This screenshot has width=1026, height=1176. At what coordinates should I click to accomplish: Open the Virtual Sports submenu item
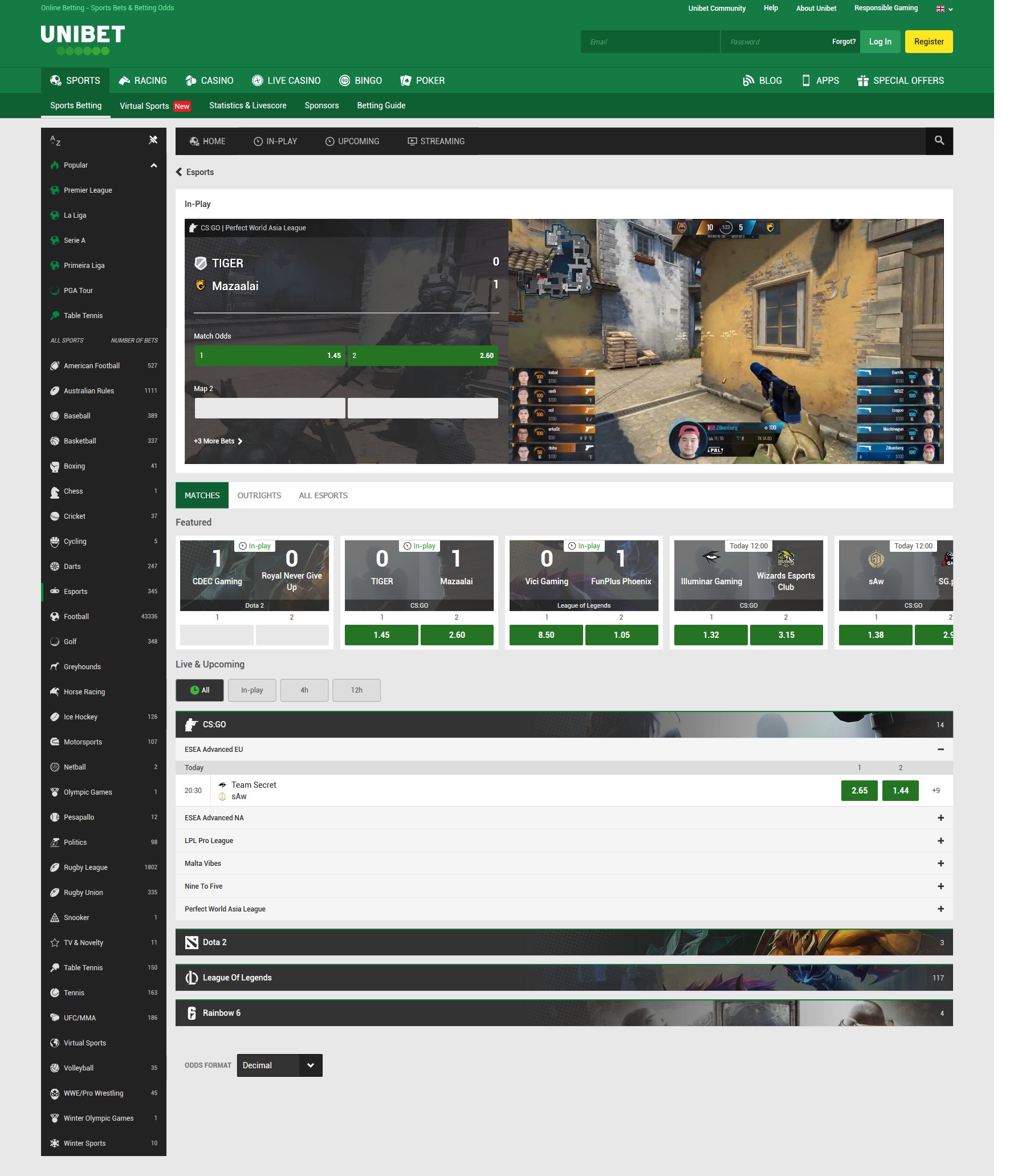[155, 106]
